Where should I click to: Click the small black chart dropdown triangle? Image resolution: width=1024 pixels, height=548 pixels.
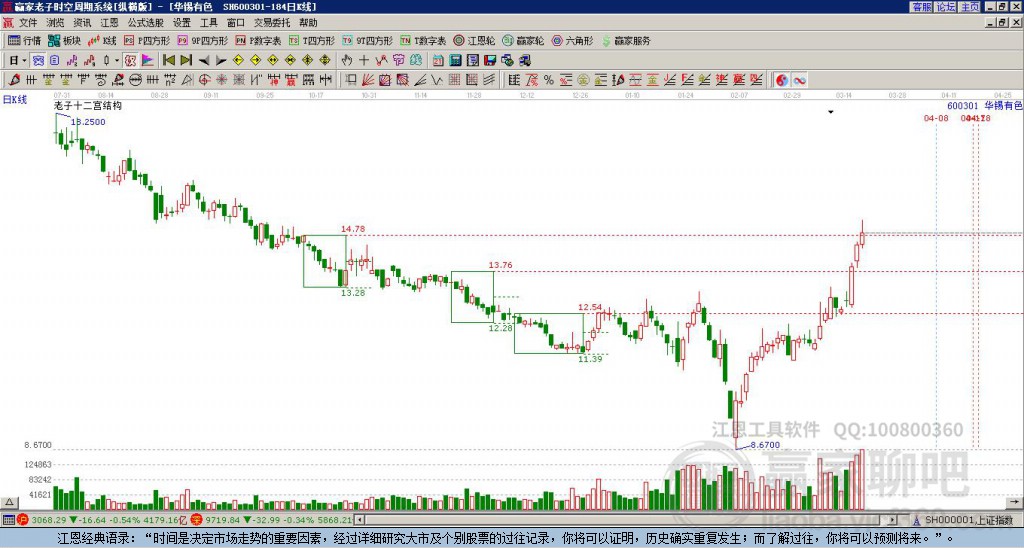830,113
